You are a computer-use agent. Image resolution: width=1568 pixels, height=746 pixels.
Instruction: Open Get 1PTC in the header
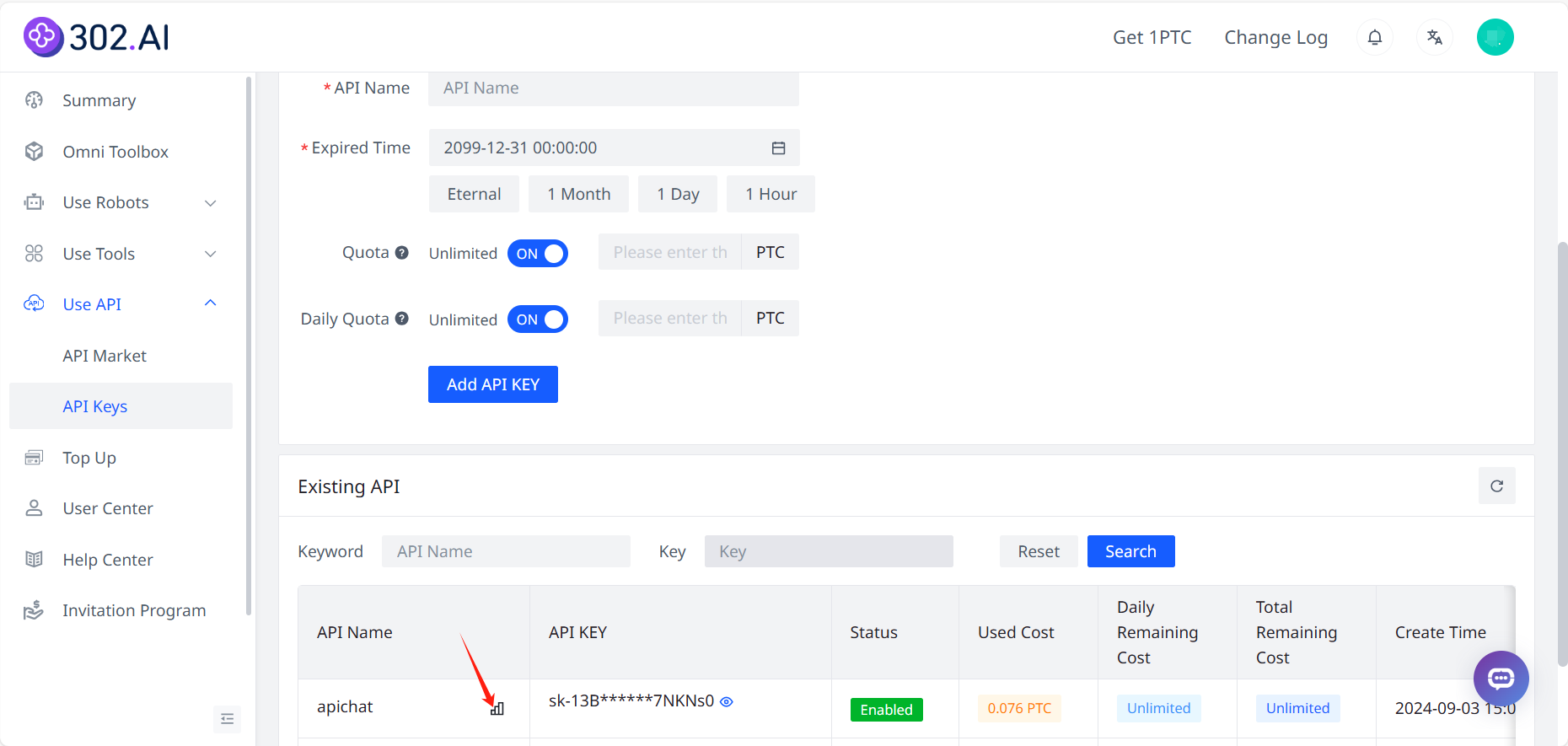pos(1152,37)
